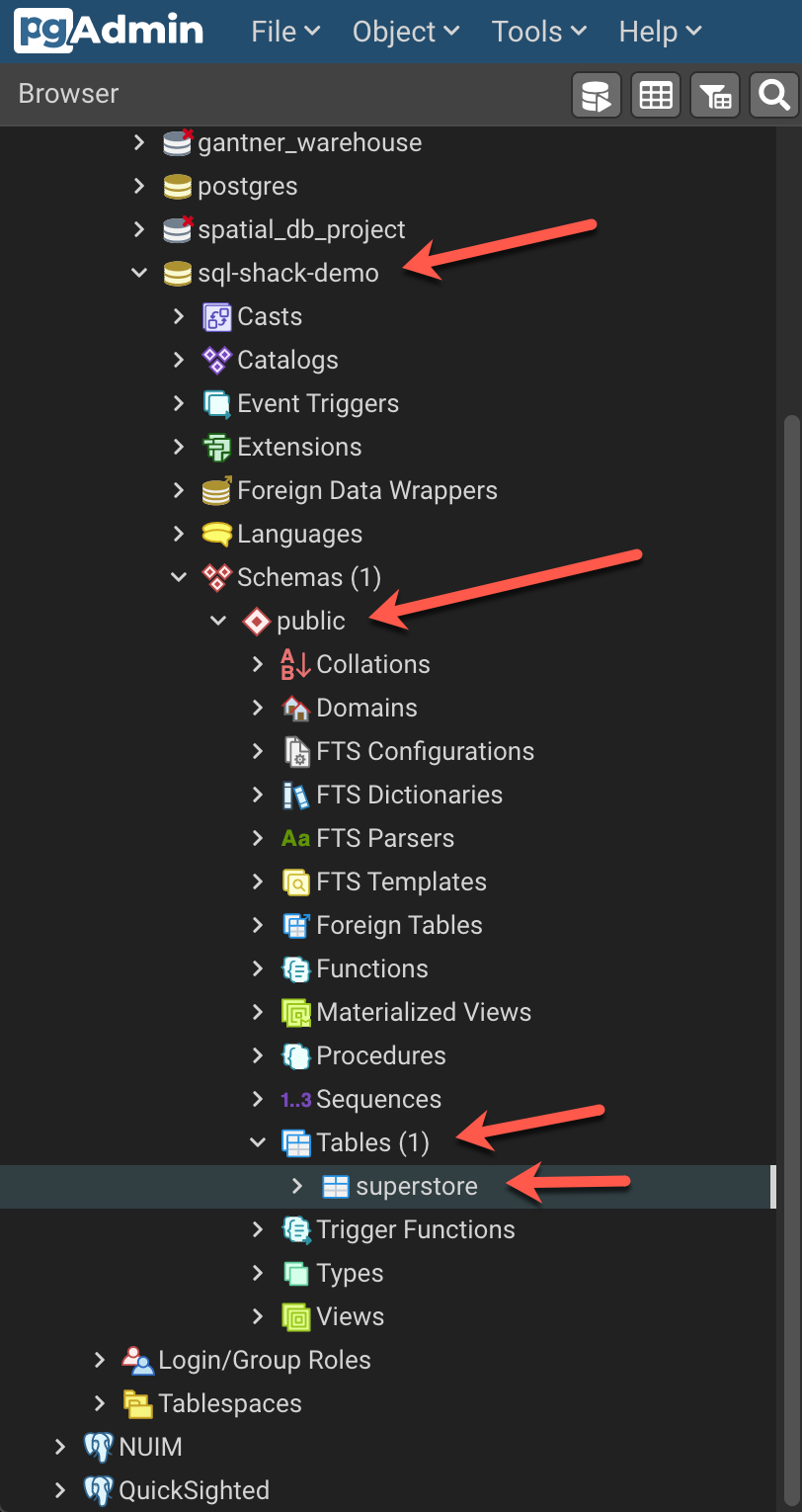802x1512 pixels.
Task: Expand the Login/Group Roles node
Action: tap(99, 1360)
